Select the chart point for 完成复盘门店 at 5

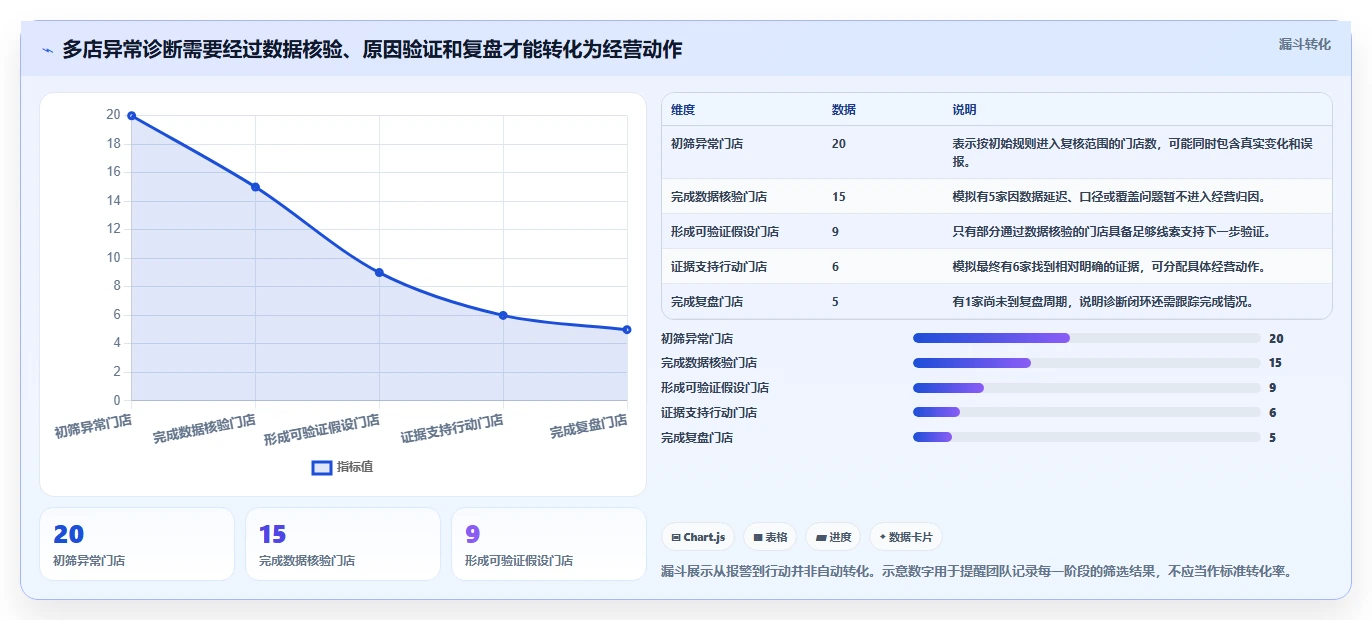(x=627, y=329)
